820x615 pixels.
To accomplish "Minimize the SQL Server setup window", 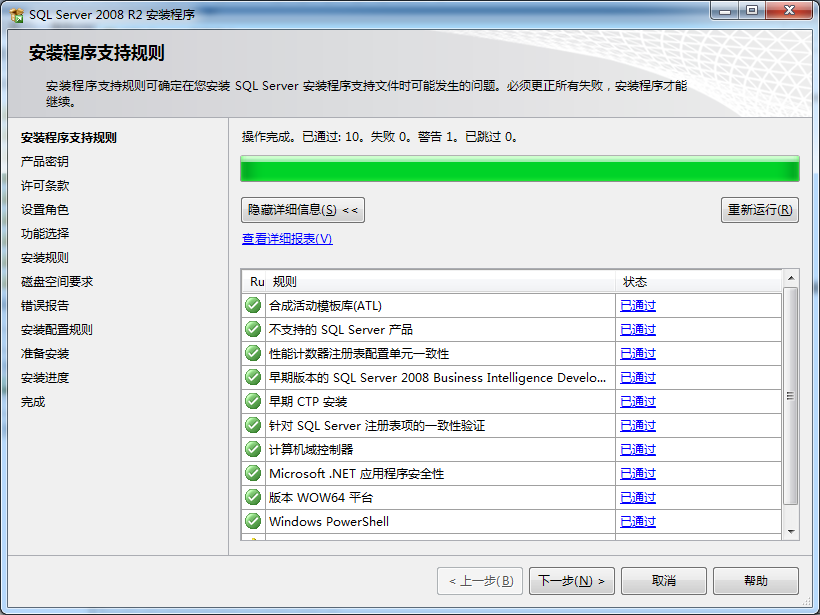I will click(725, 10).
